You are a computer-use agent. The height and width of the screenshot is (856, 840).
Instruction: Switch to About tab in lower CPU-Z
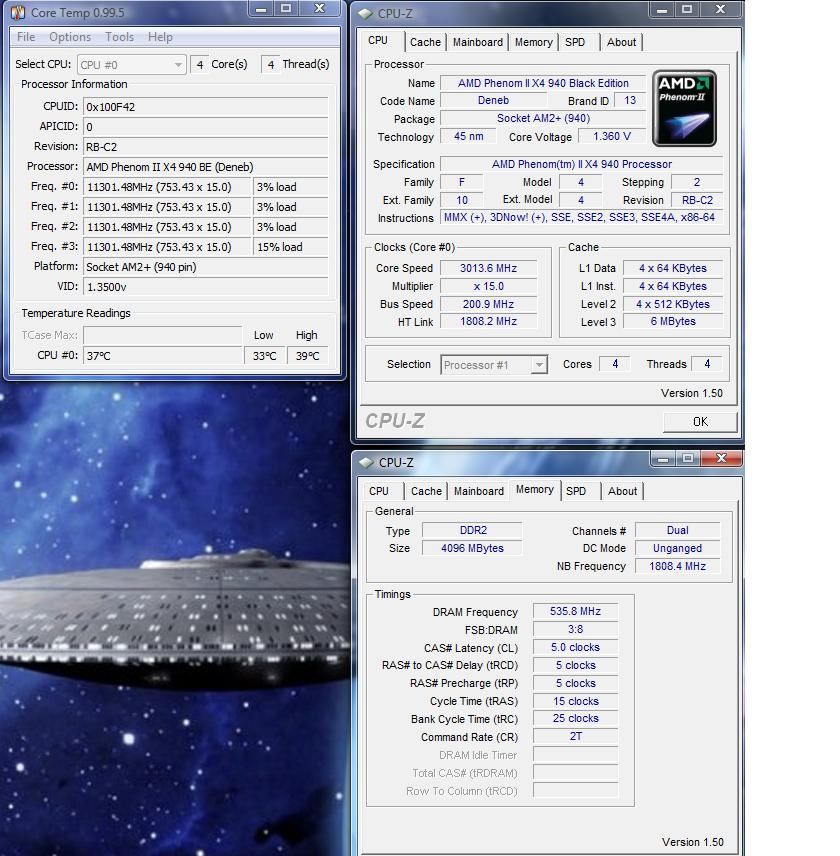622,491
